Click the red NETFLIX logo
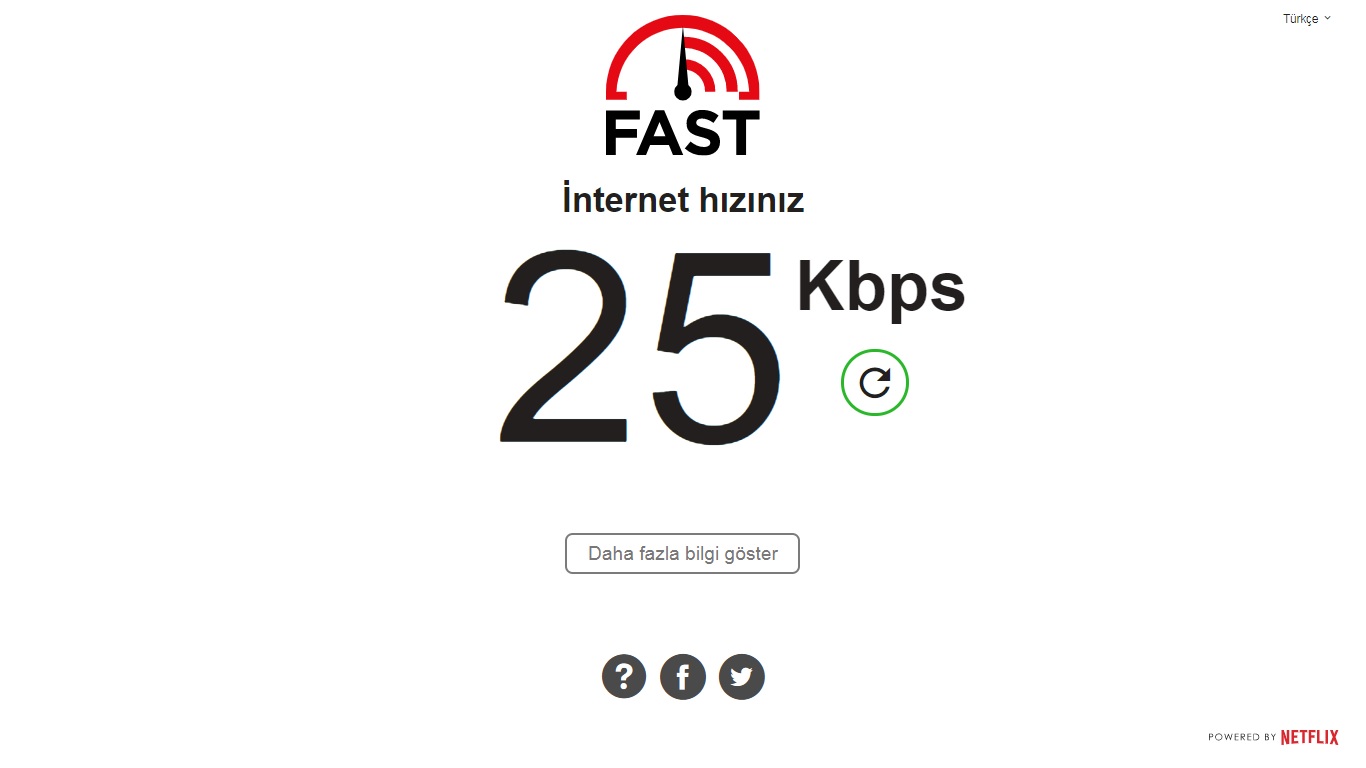Image resolution: width=1366 pixels, height=768 pixels. (x=1309, y=737)
